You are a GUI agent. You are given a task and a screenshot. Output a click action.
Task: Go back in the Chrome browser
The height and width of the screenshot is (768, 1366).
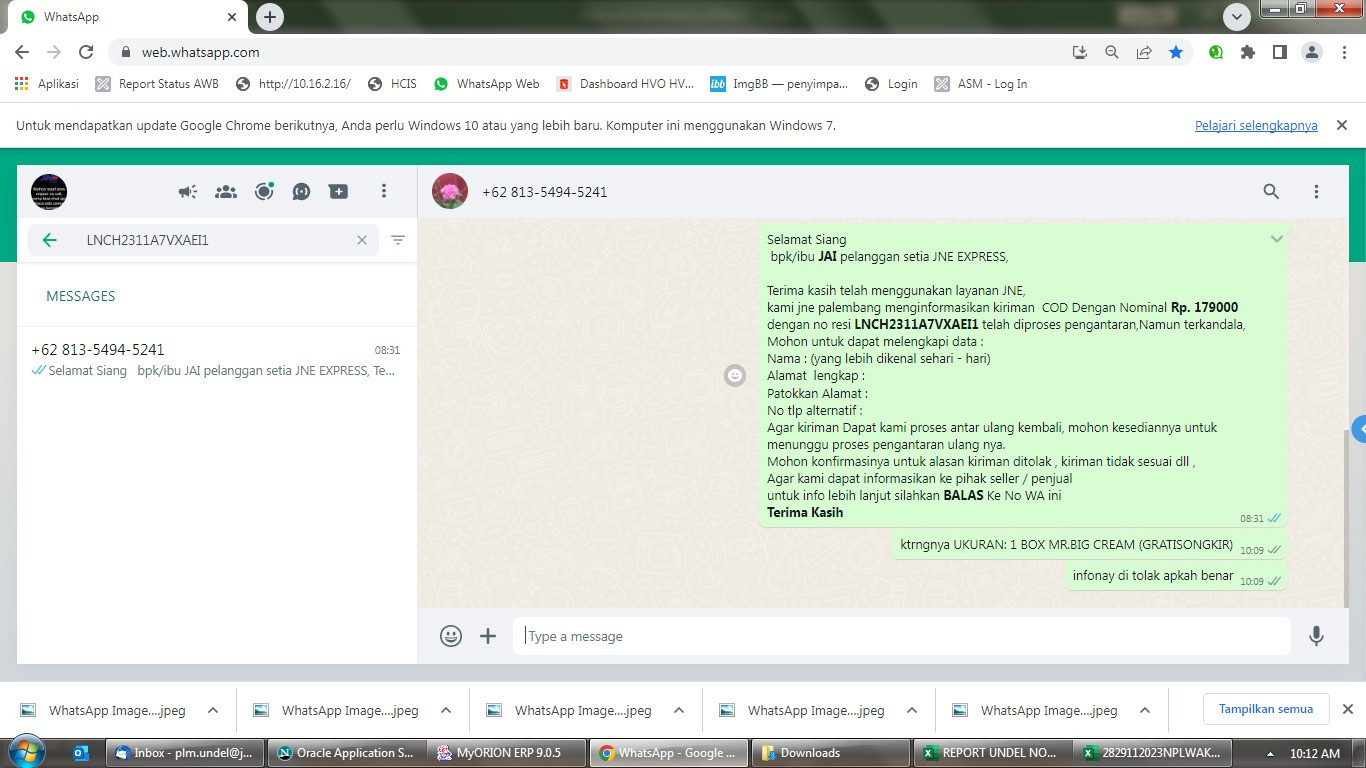pyautogui.click(x=22, y=52)
